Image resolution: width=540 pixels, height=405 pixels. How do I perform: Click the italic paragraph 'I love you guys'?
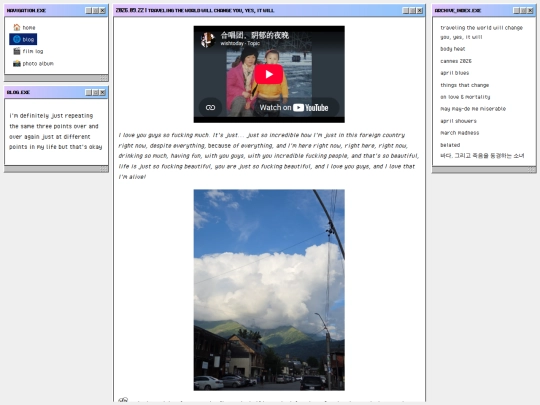pyautogui.click(x=269, y=156)
